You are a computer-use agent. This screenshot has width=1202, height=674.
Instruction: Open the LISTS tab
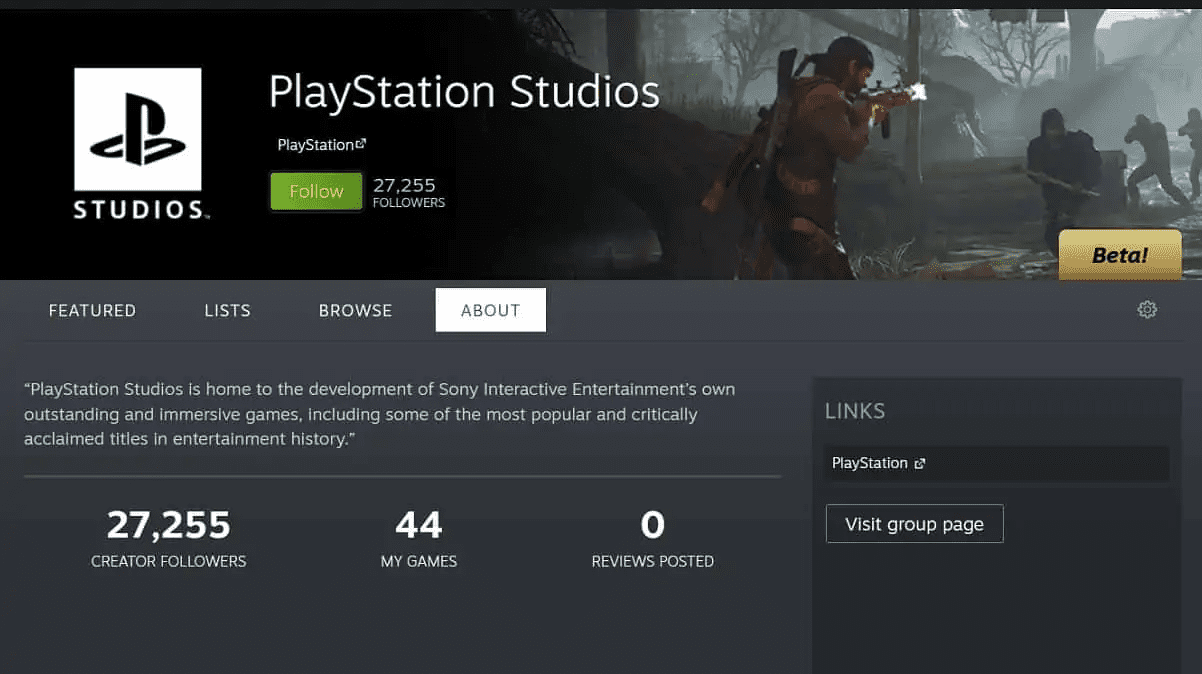coord(227,310)
